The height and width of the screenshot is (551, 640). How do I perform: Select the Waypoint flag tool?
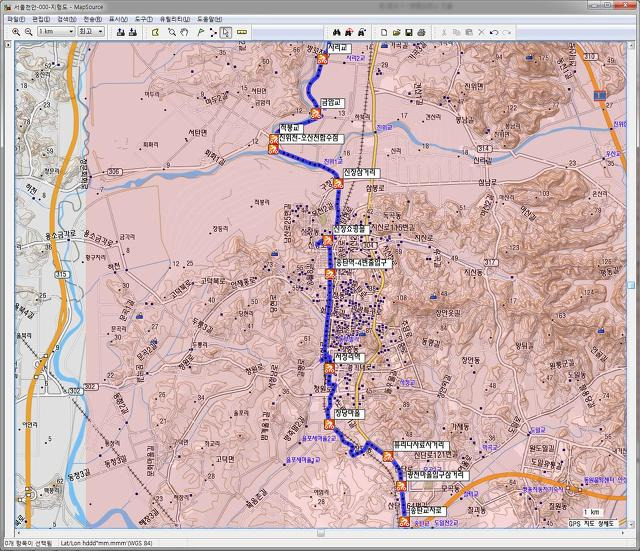coord(200,32)
